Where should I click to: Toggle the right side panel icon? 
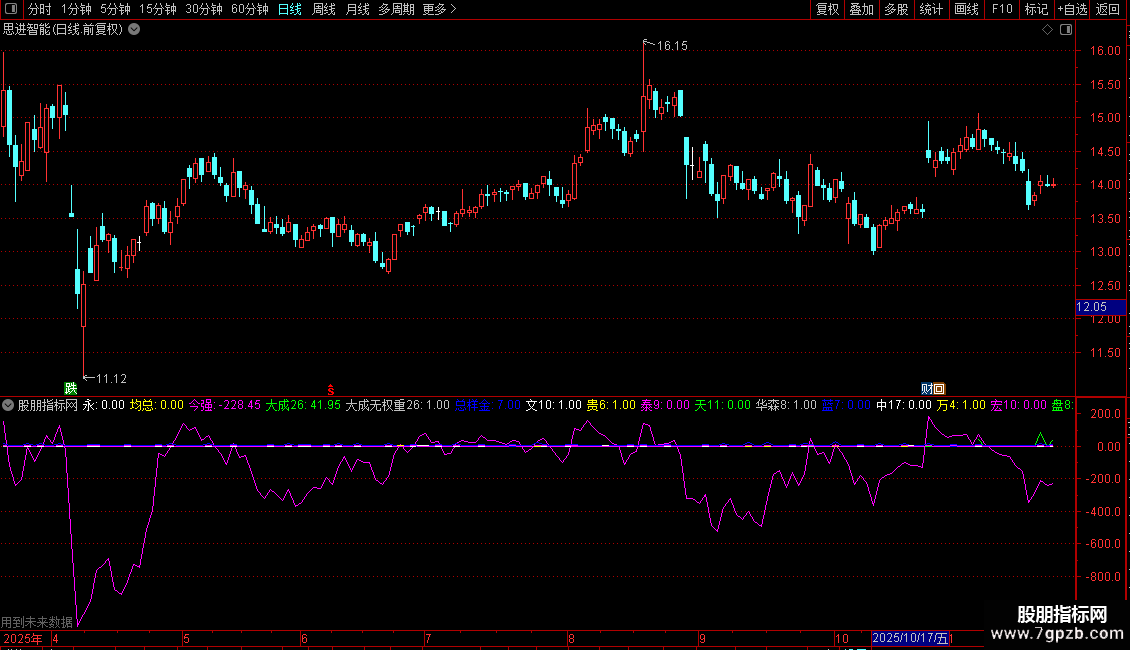(x=1066, y=30)
